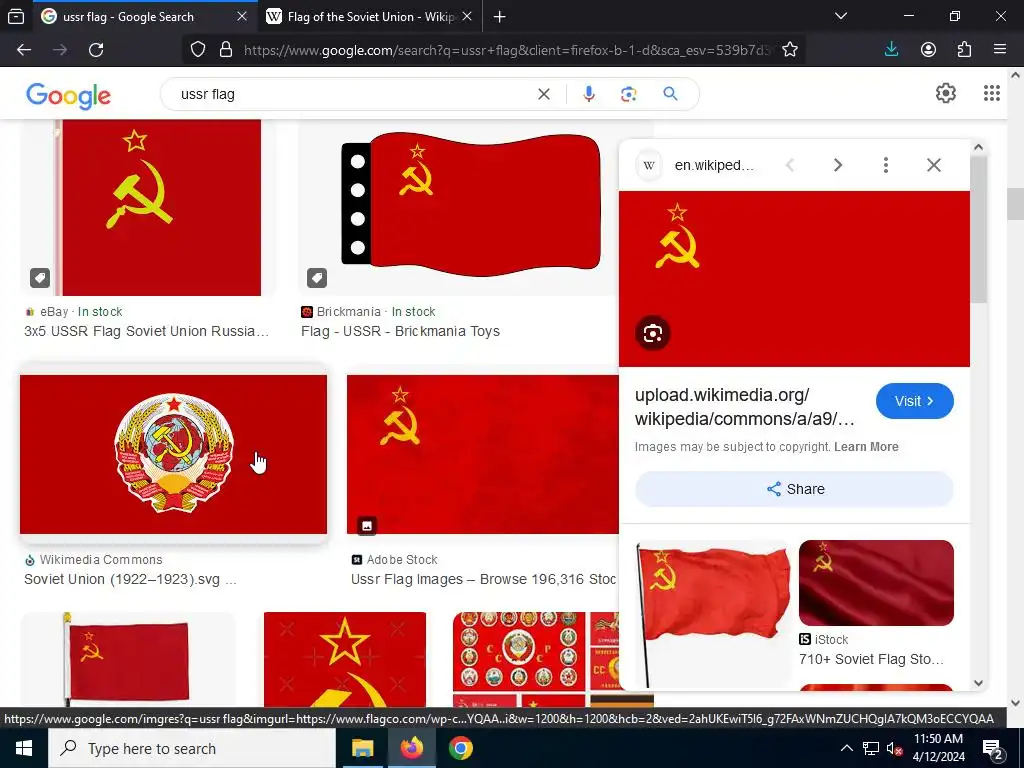Click the Google logo
Screen dimensions: 1024x768
coord(69,95)
